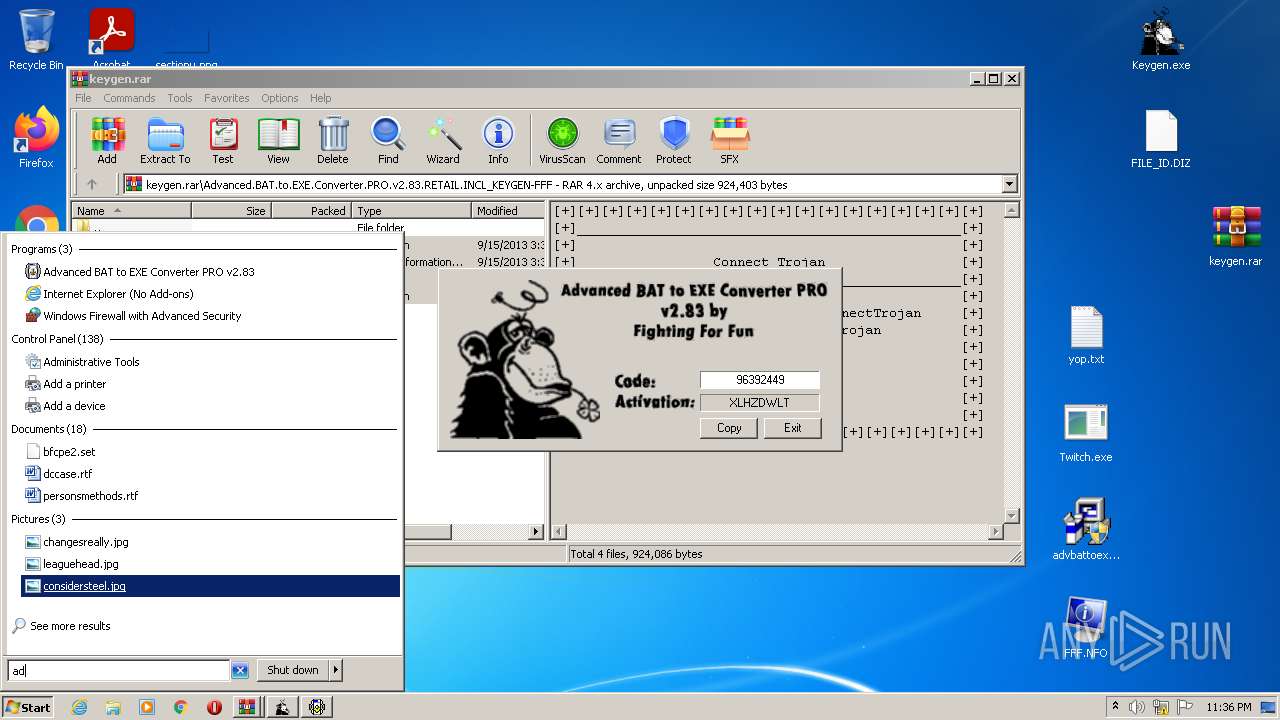
Task: Open the File menu in WinRAR
Action: click(83, 98)
